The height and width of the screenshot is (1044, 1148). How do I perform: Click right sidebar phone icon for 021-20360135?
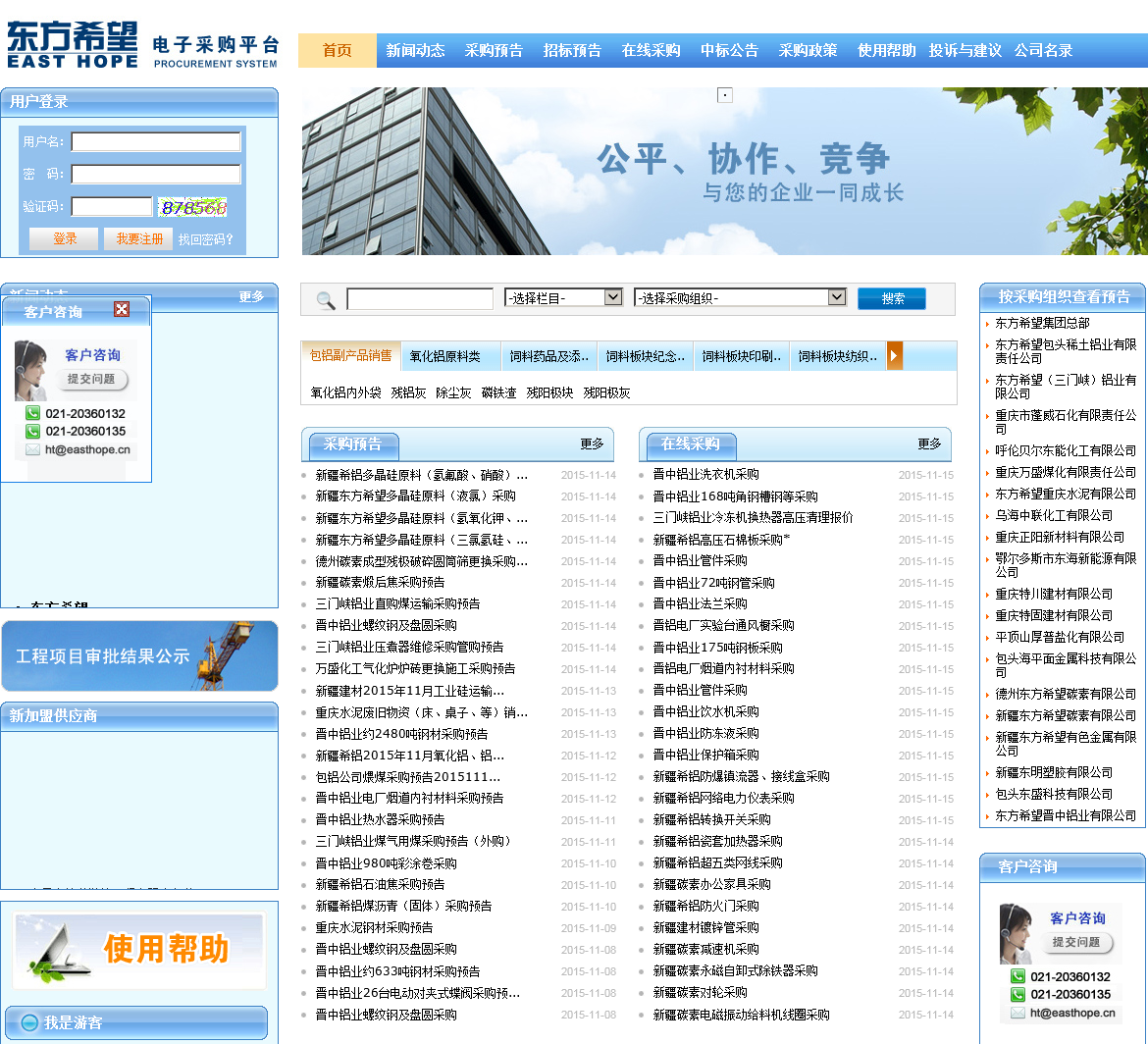(1018, 994)
